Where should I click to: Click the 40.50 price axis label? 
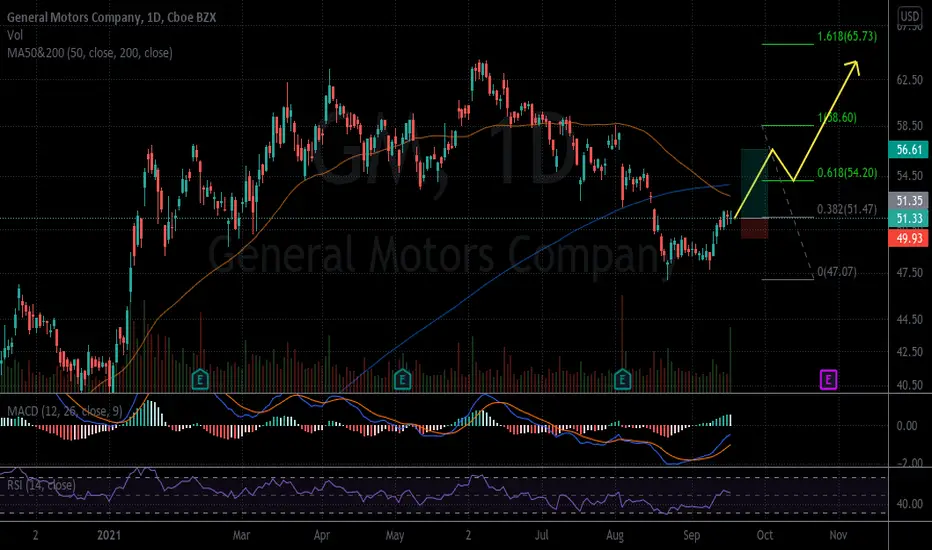(909, 385)
